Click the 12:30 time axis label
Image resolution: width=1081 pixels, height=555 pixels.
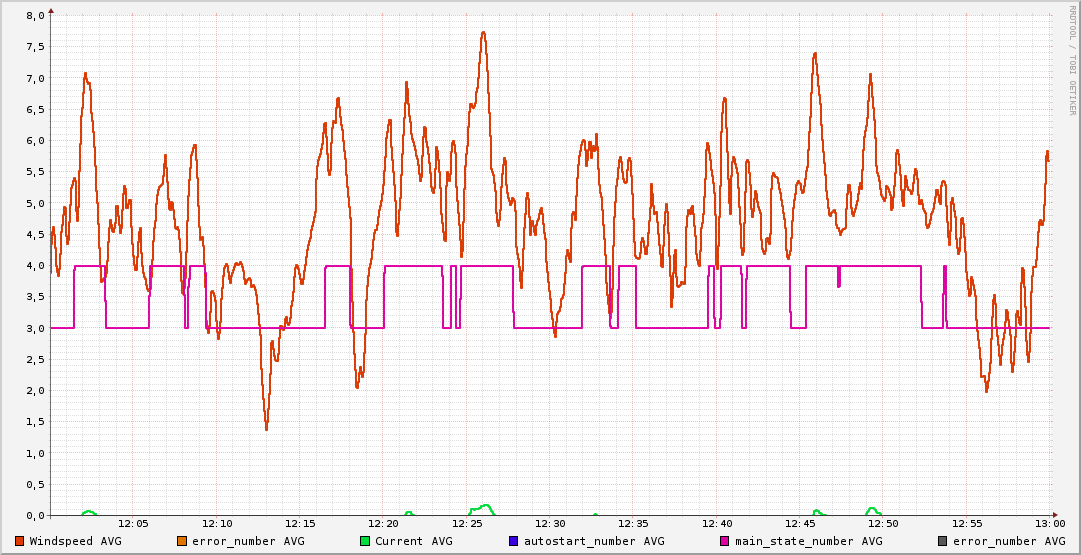pos(550,523)
